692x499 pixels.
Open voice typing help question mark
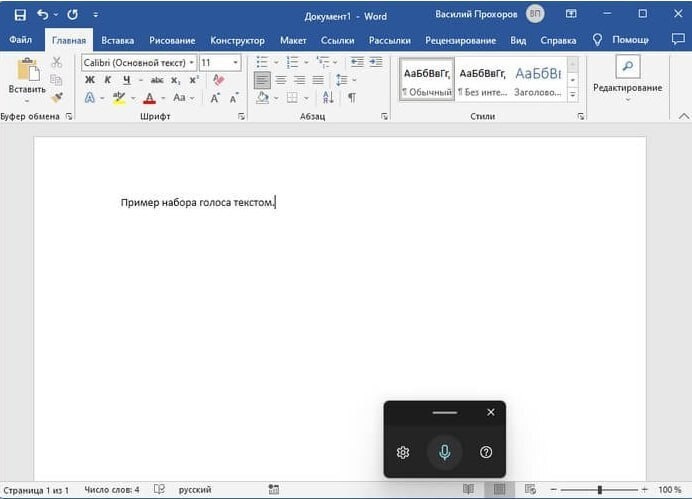(486, 452)
